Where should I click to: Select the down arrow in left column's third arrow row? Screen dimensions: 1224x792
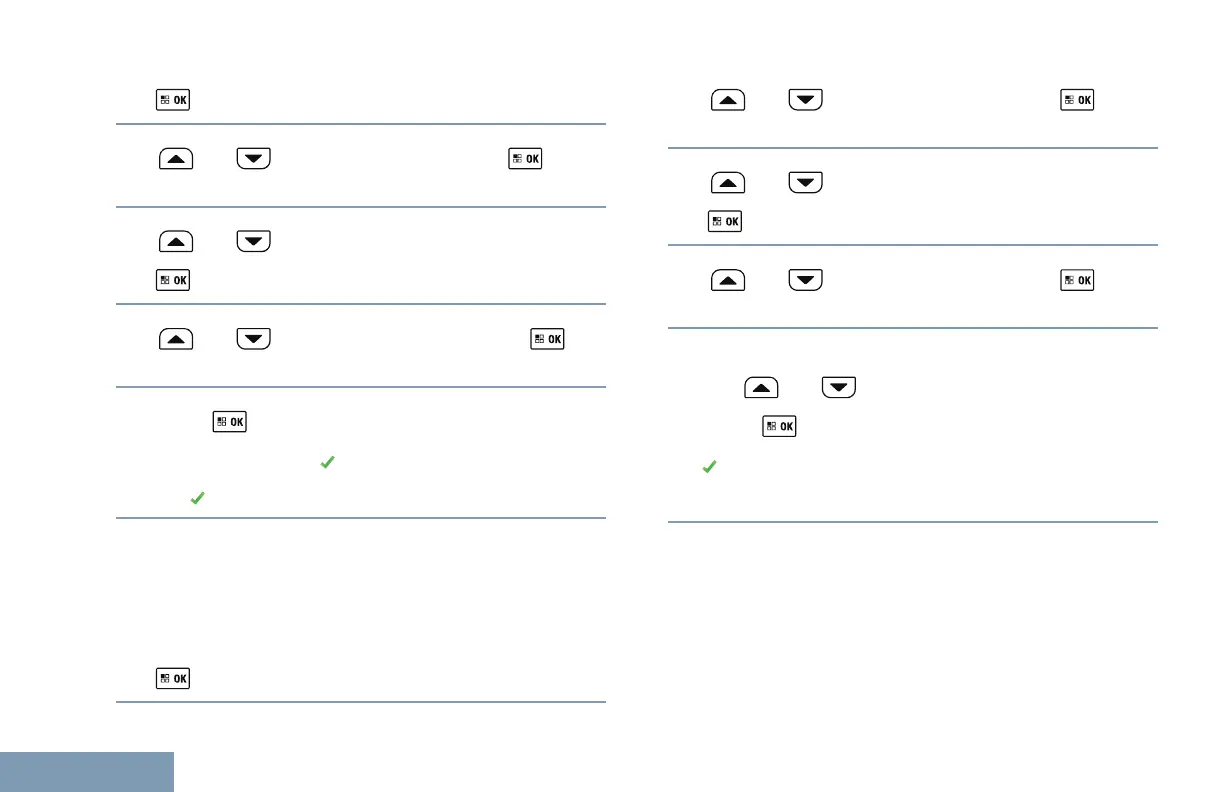click(x=253, y=339)
